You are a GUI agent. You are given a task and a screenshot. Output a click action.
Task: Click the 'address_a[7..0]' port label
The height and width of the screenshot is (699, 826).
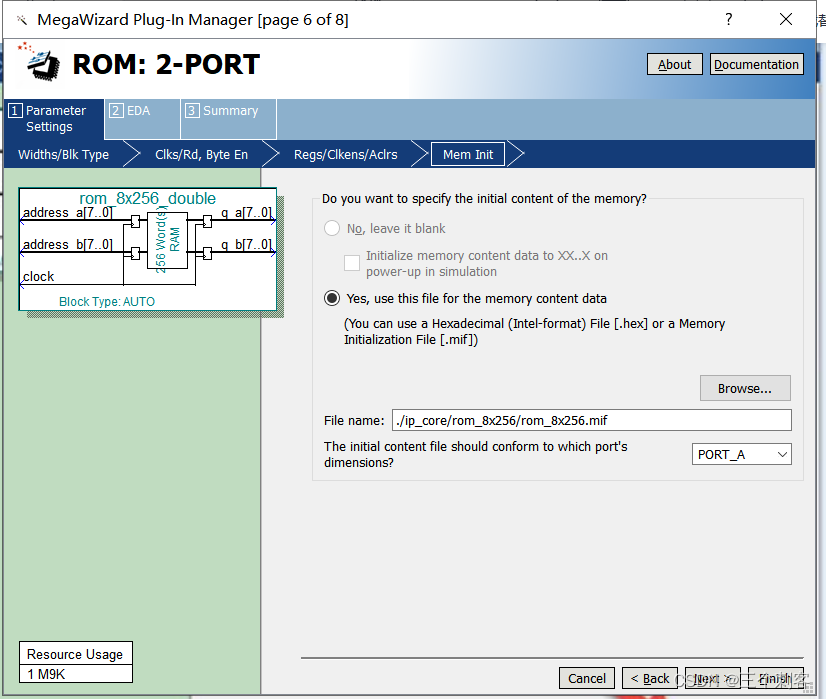(x=68, y=213)
